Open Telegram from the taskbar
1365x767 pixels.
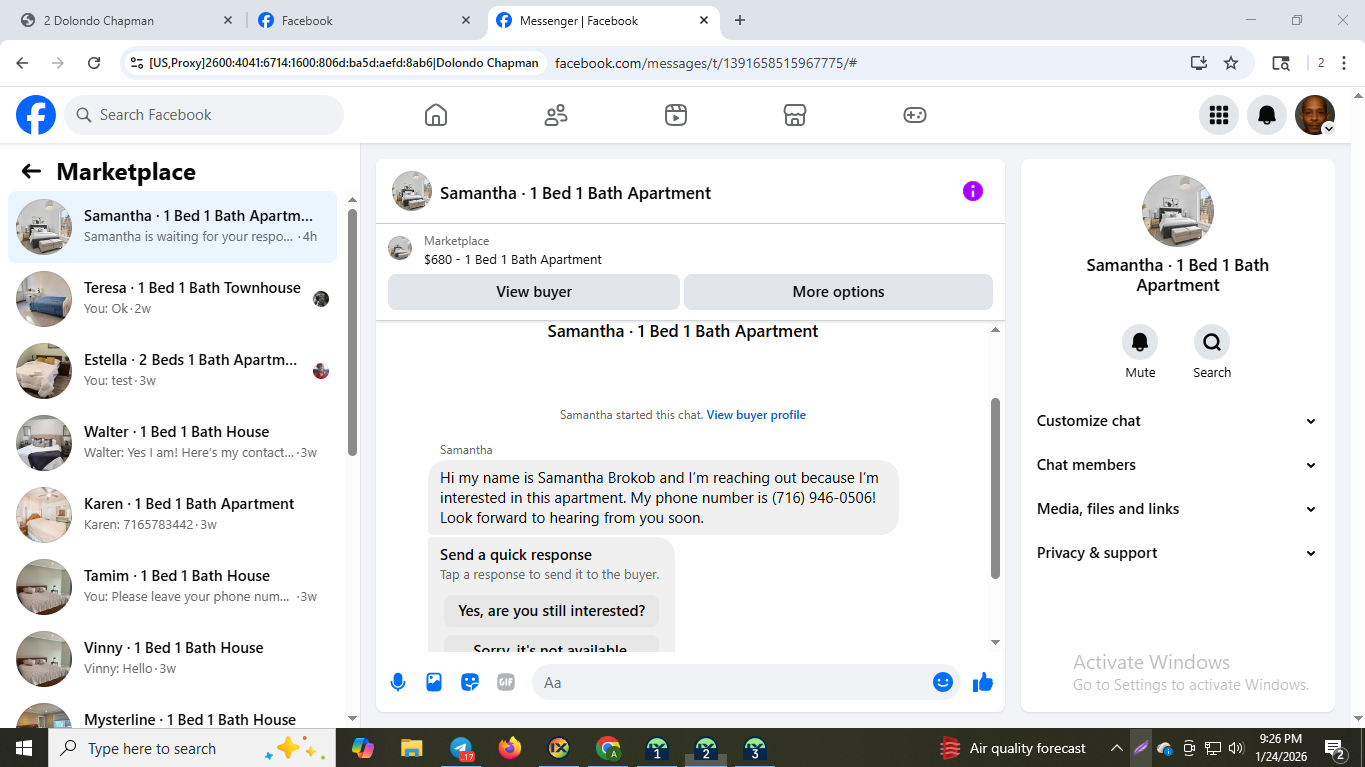[x=461, y=748]
